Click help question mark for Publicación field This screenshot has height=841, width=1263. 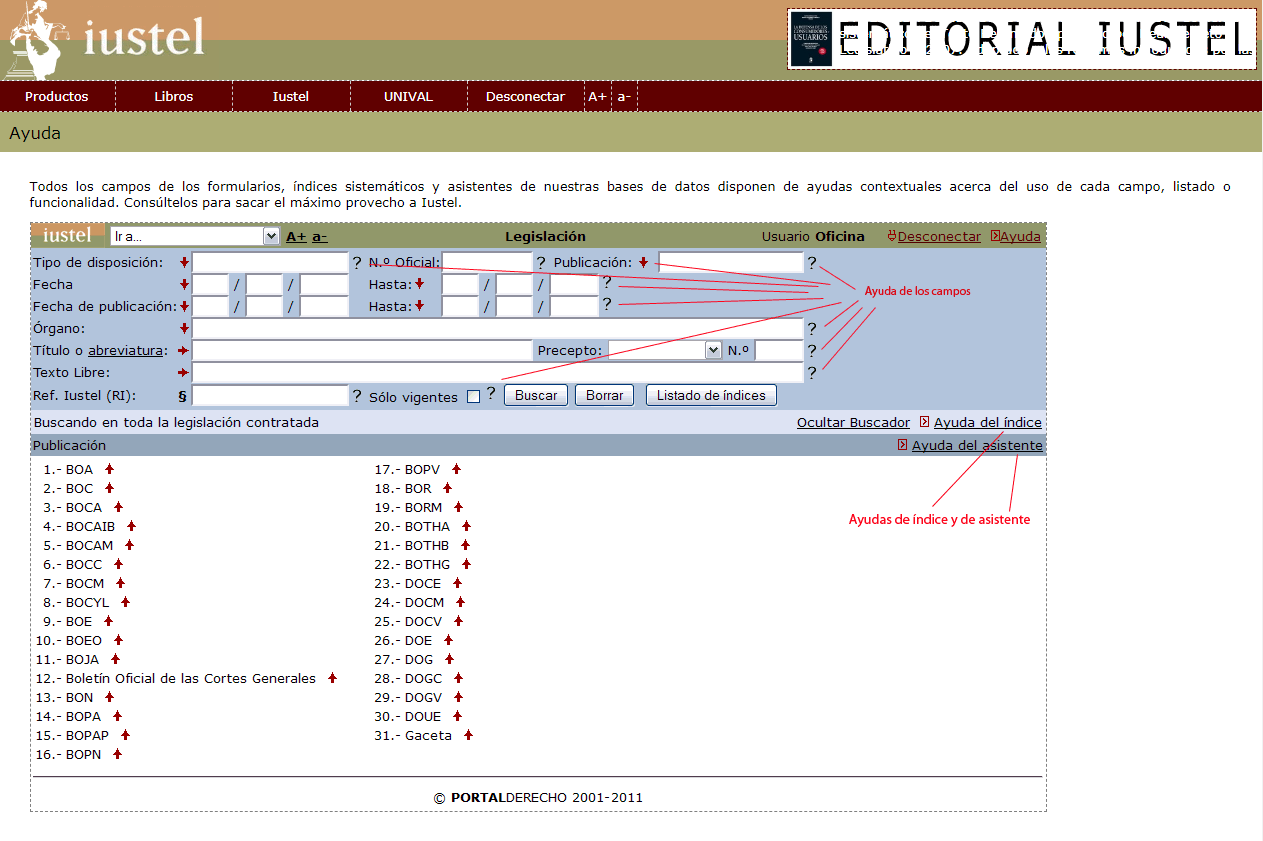click(x=812, y=263)
